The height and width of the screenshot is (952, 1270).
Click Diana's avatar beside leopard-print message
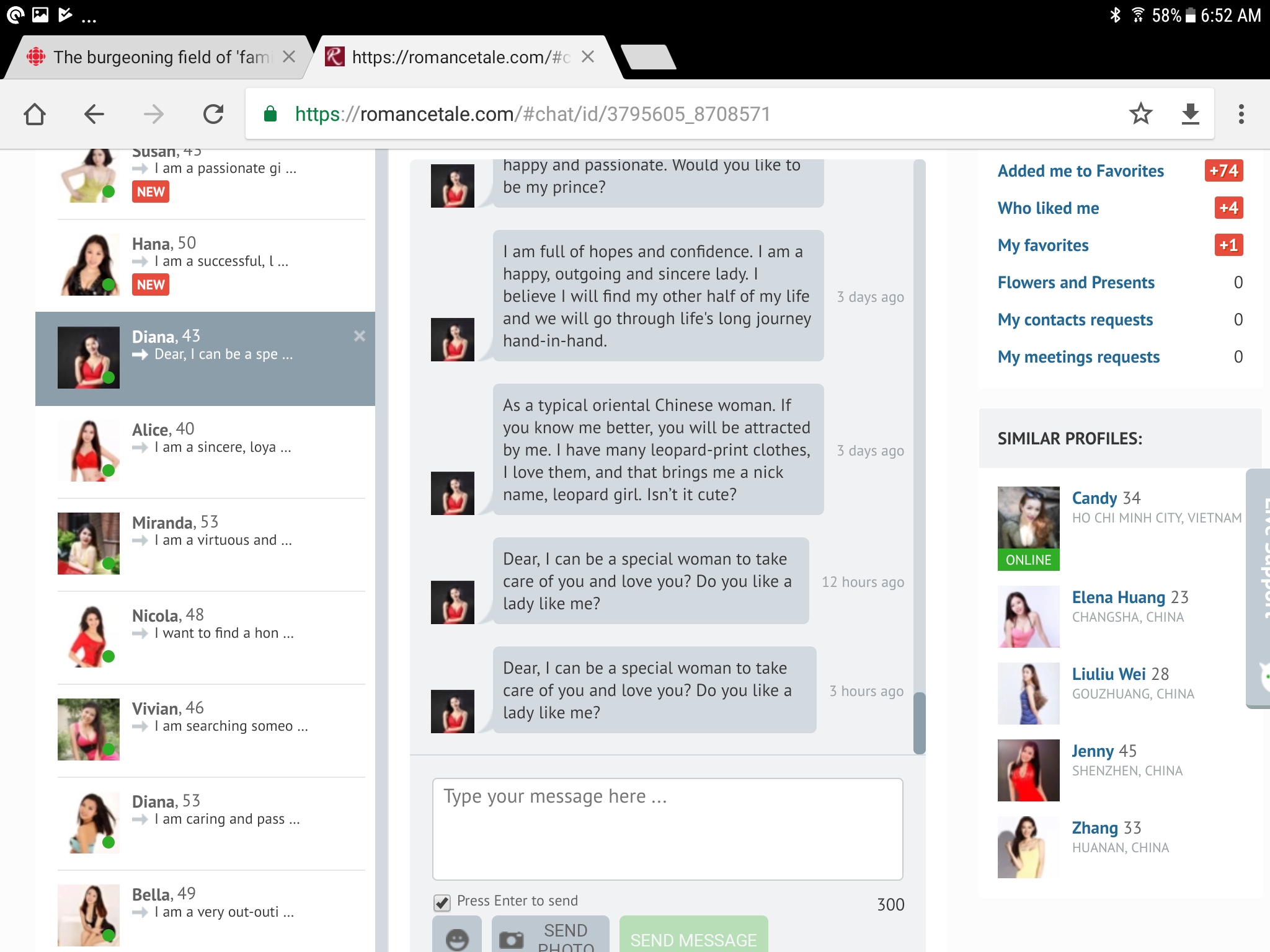pyautogui.click(x=453, y=493)
